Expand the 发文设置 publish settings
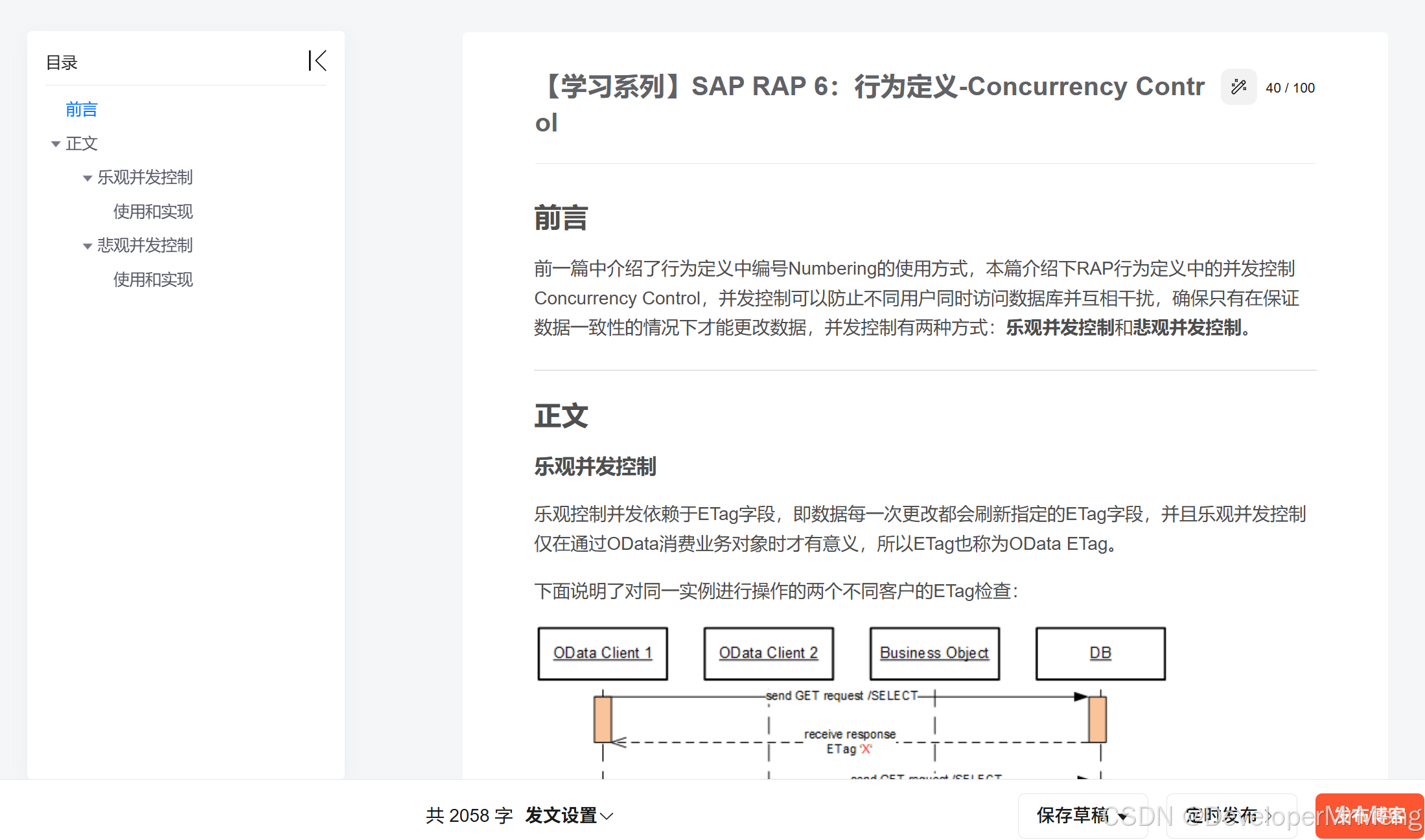This screenshot has height=840, width=1425. point(569,815)
